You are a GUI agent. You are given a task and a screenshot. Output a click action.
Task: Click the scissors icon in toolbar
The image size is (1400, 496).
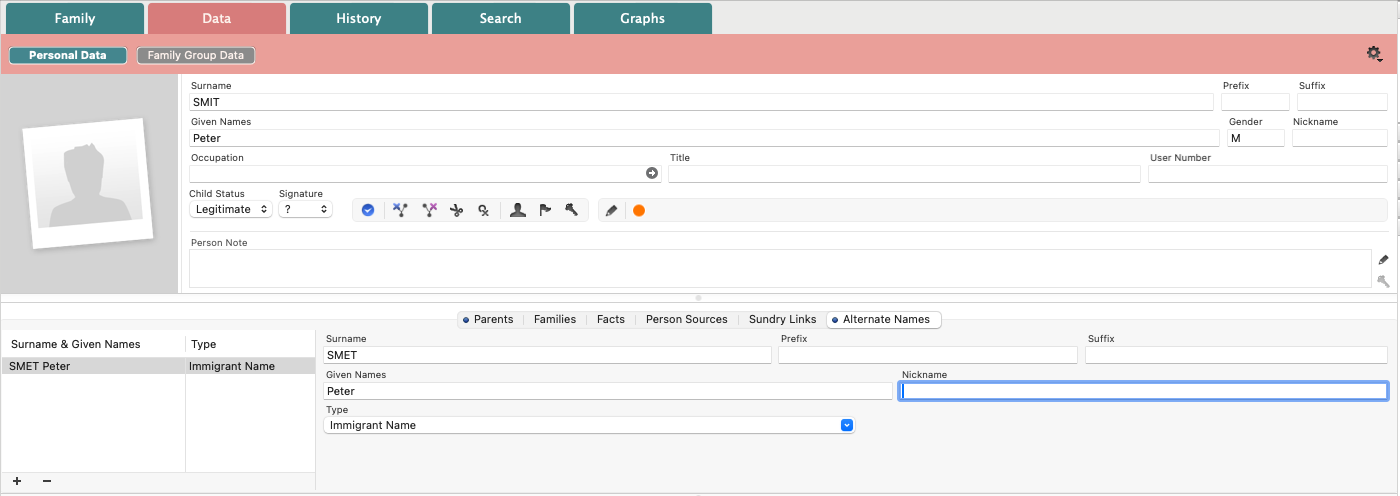tap(457, 210)
